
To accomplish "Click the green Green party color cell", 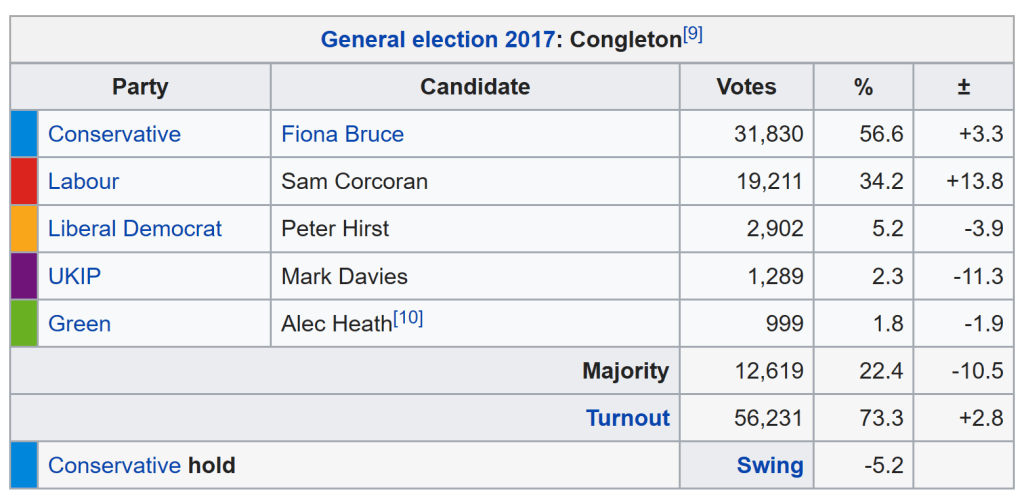I will click(24, 323).
